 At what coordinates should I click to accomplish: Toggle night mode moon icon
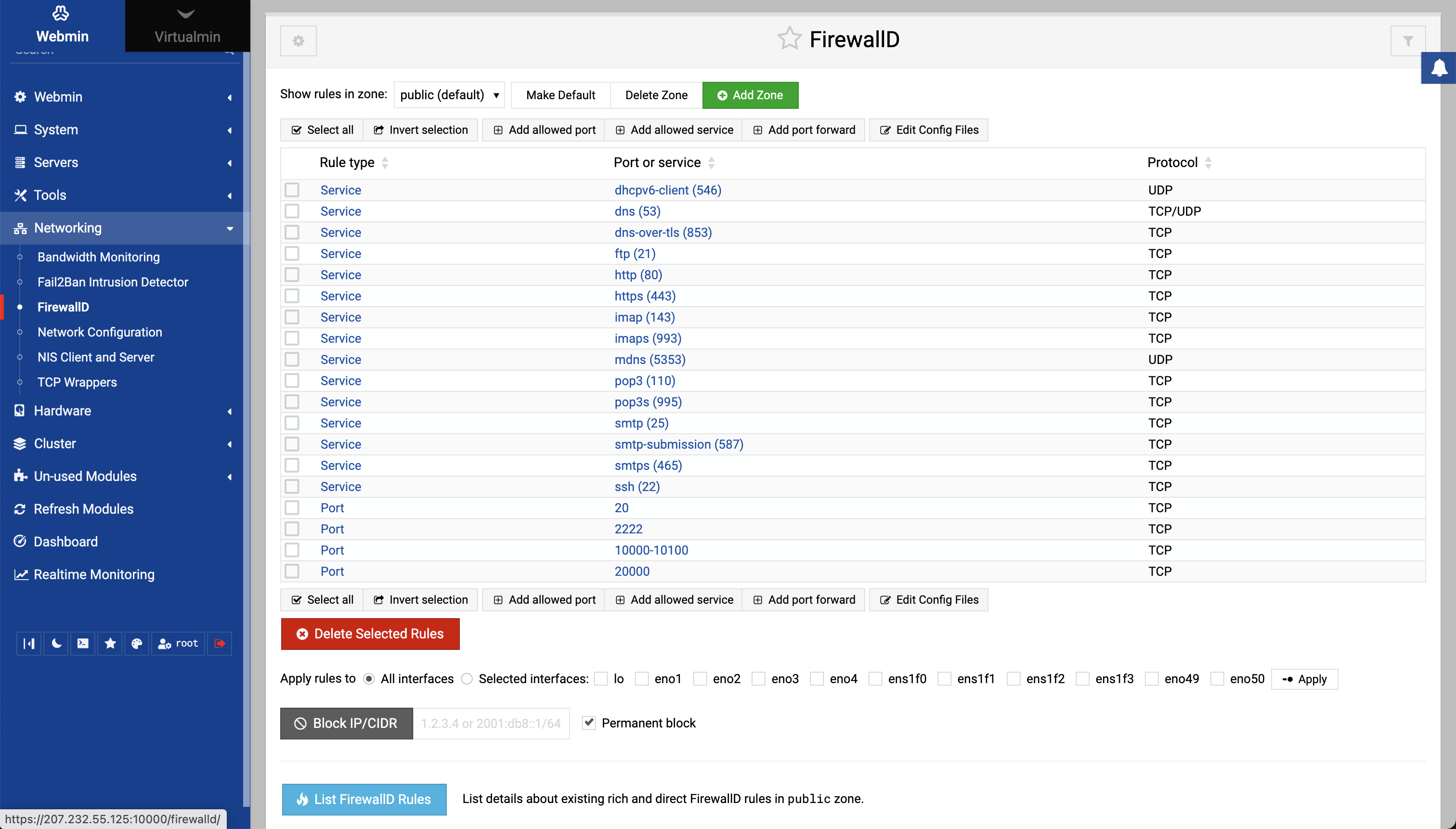[x=56, y=643]
